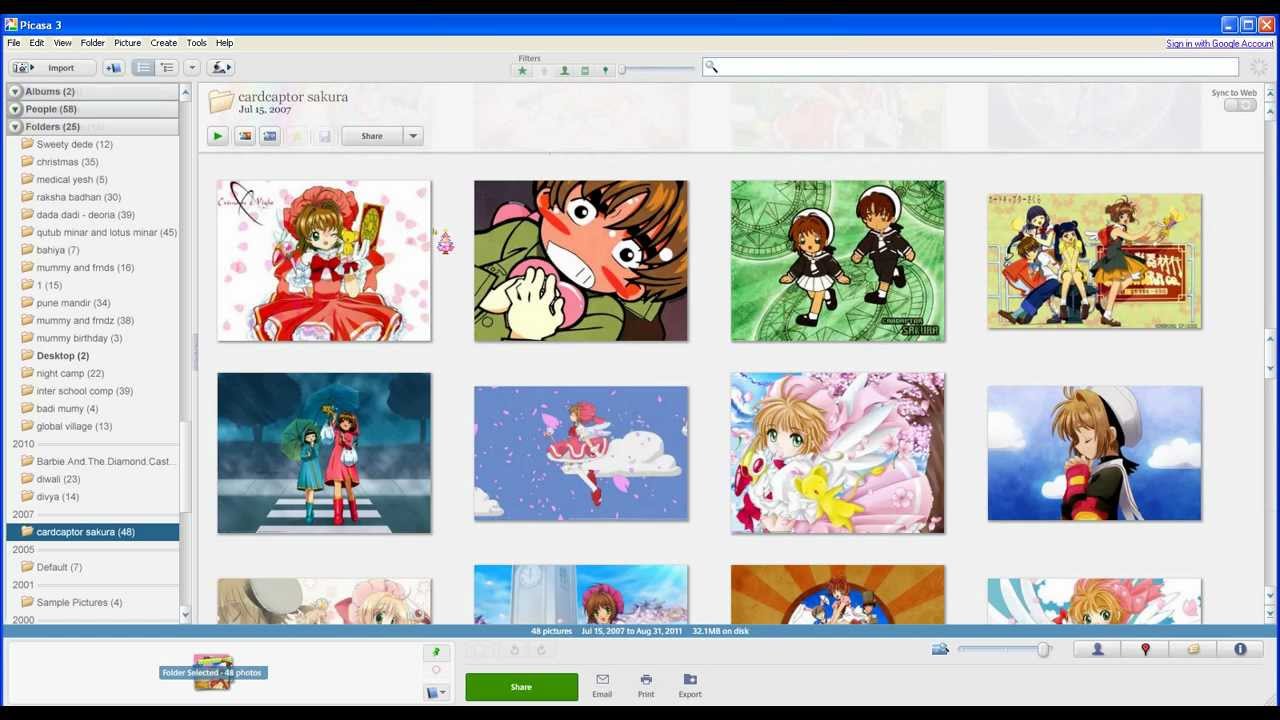Play fullscreen slideshow of cardcaptor sakura
Screen dimensions: 1280x720
(x=218, y=136)
